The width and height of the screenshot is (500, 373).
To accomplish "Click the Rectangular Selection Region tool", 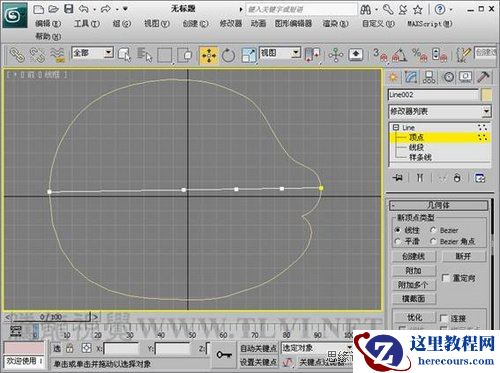I will [x=165, y=55].
